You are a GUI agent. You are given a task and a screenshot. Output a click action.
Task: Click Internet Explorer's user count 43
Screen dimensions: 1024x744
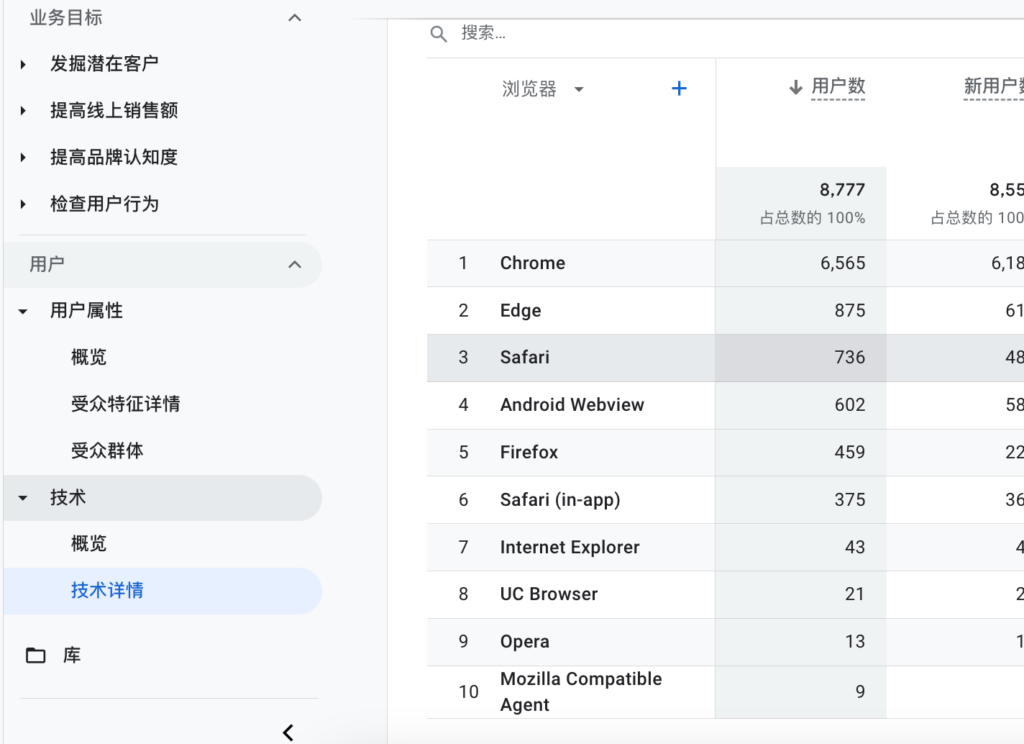[x=855, y=547]
